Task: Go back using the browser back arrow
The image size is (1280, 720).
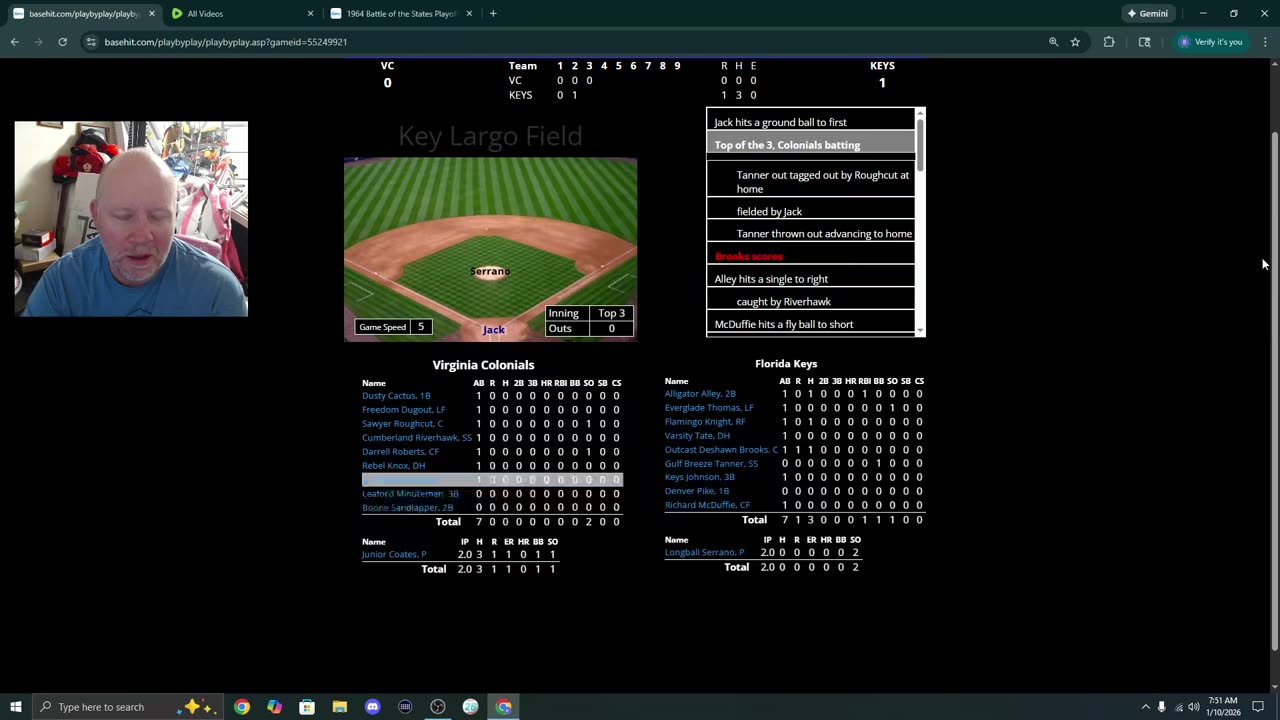Action: 14,42
